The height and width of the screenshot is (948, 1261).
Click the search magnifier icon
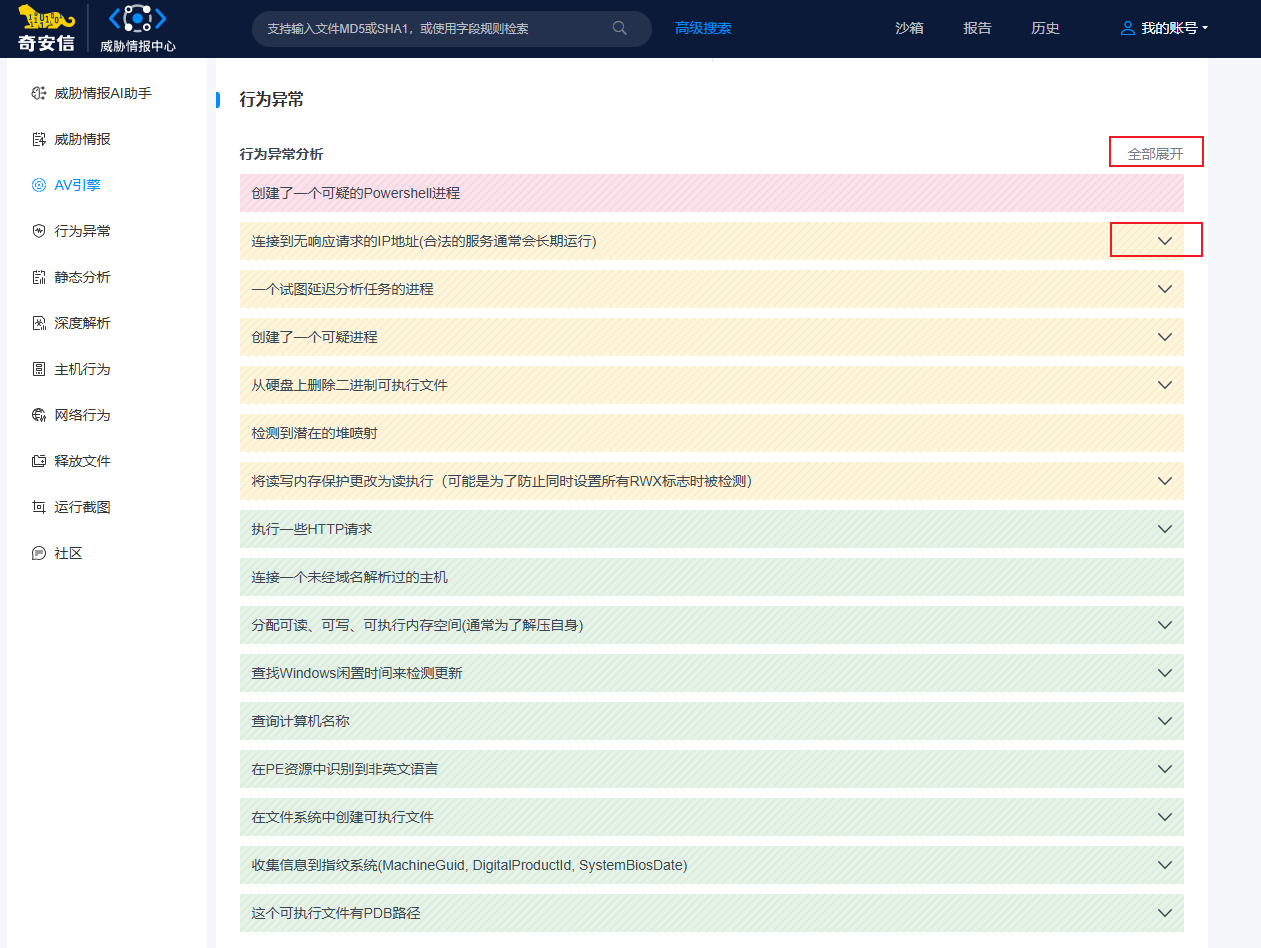(x=620, y=28)
